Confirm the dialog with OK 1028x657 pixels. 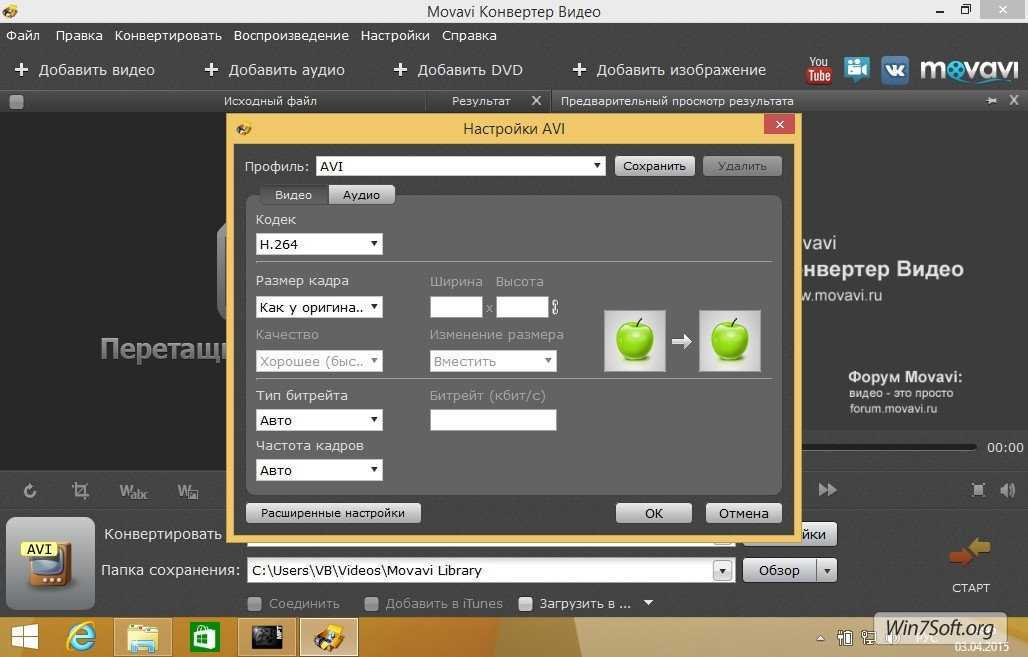pyautogui.click(x=654, y=513)
